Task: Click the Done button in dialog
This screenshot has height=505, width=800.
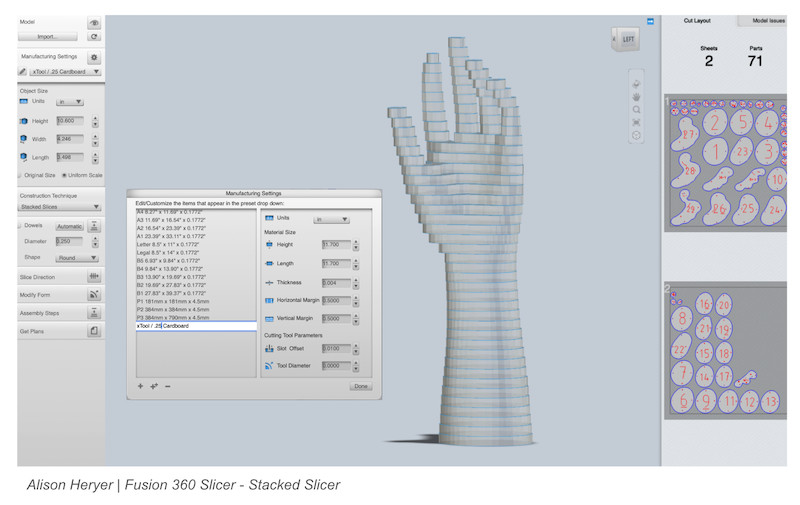Action: (360, 386)
